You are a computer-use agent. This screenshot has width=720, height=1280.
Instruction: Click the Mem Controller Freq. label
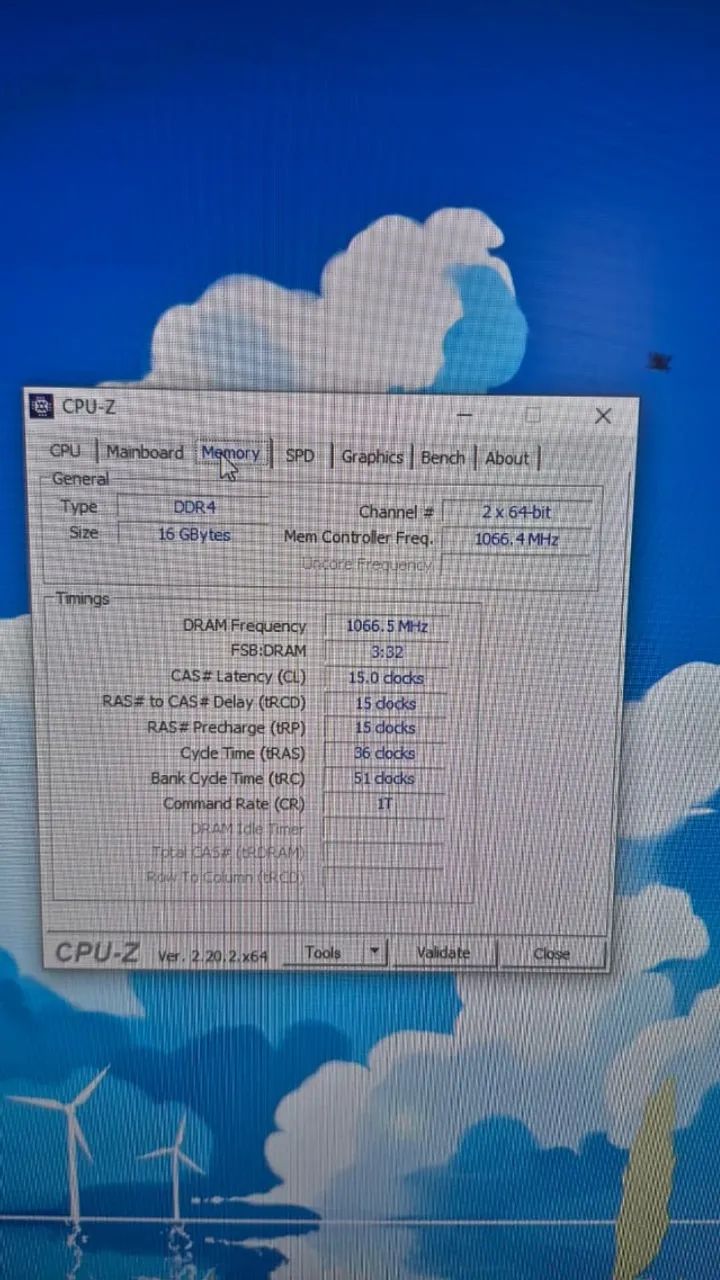(359, 537)
